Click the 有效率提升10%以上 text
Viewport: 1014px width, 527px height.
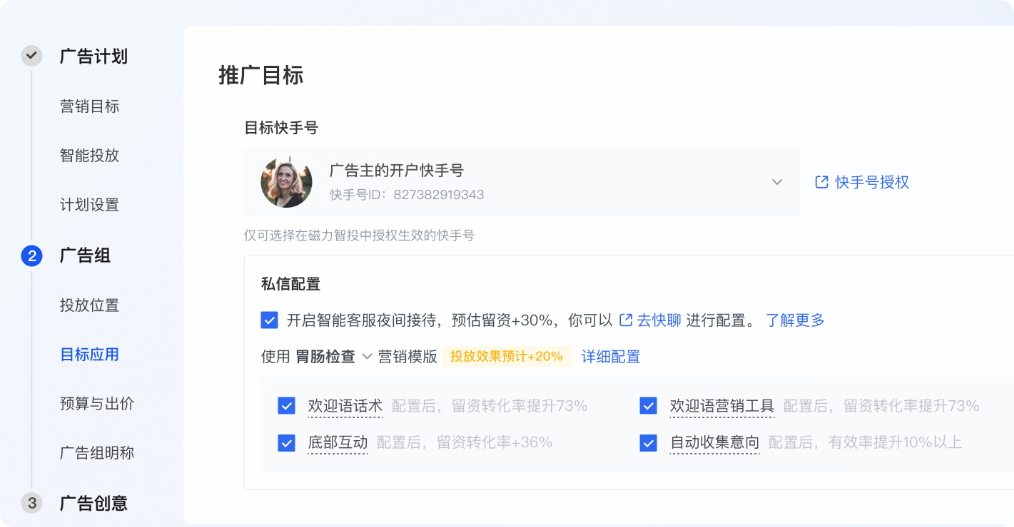[x=896, y=442]
